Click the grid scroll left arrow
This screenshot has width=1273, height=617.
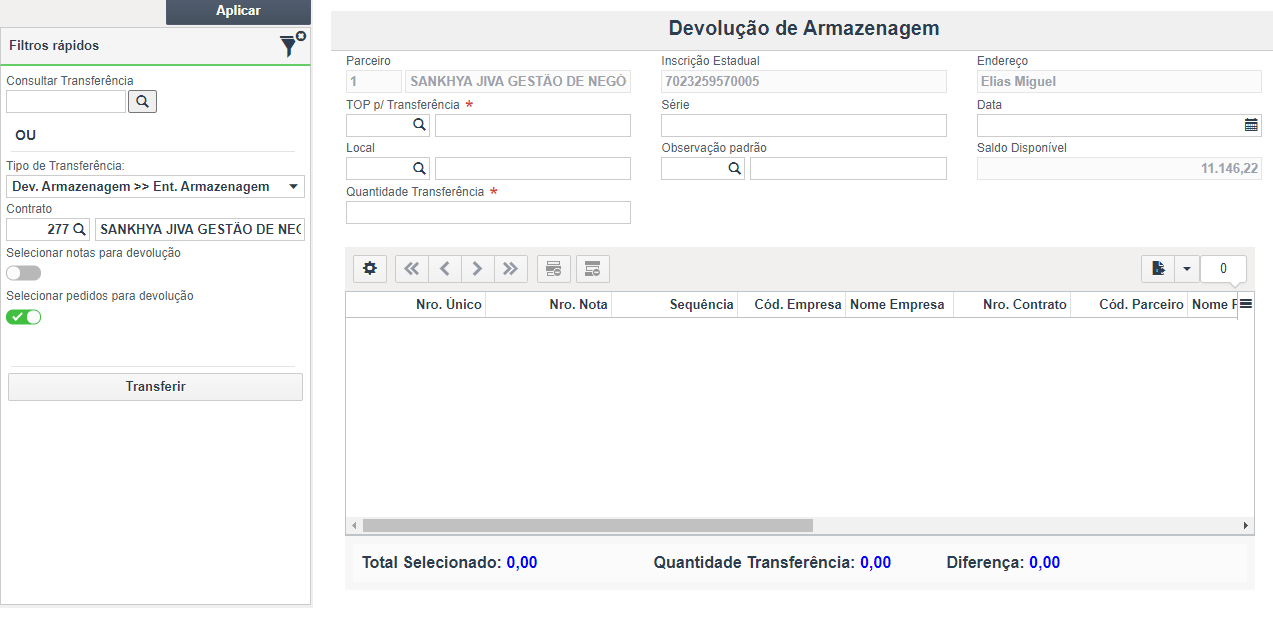pos(354,525)
